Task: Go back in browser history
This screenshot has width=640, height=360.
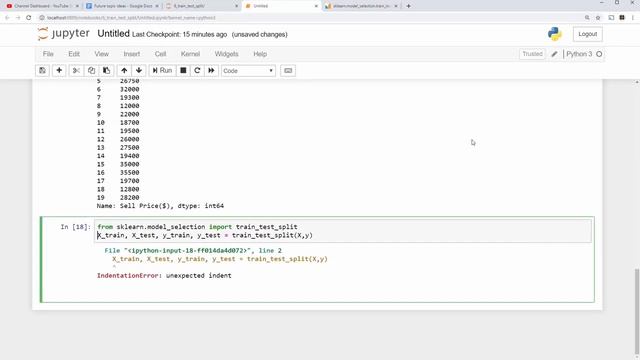Action: tap(7, 18)
